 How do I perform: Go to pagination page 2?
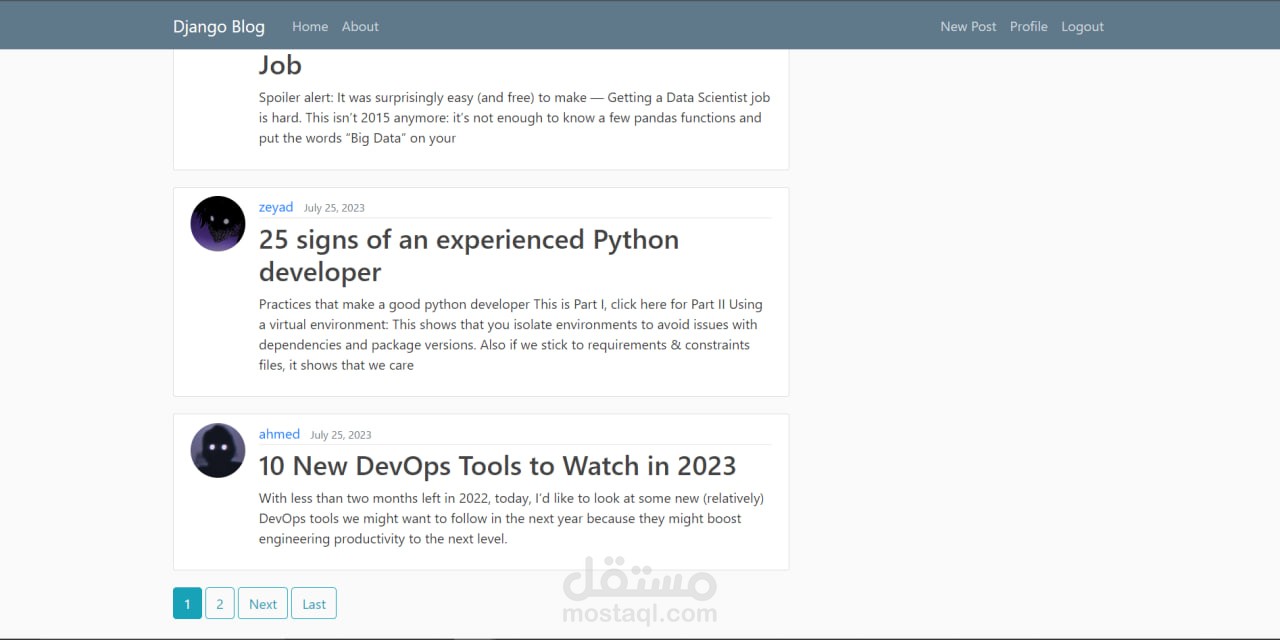220,603
